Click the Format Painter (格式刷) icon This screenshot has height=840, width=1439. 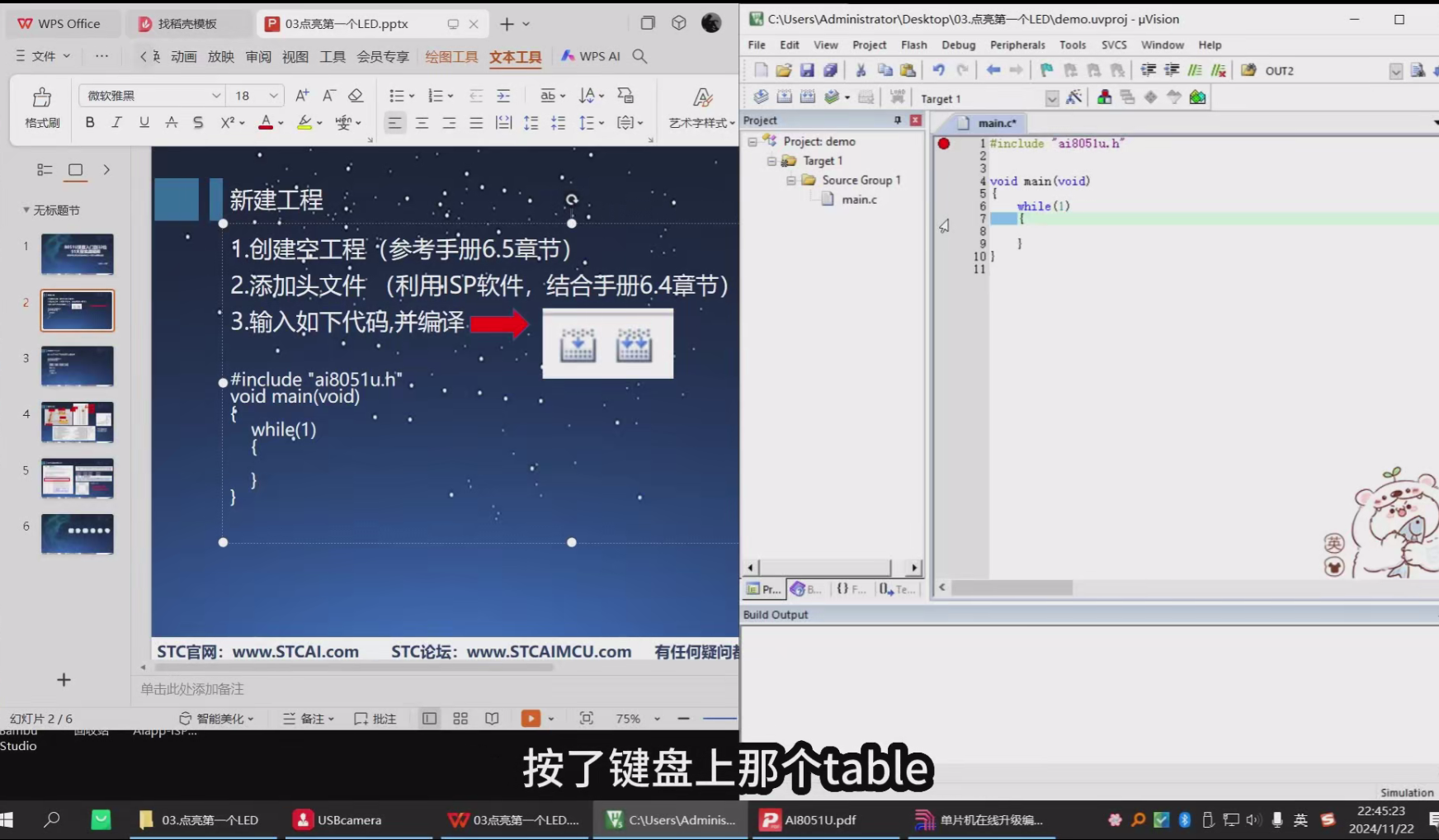42,98
